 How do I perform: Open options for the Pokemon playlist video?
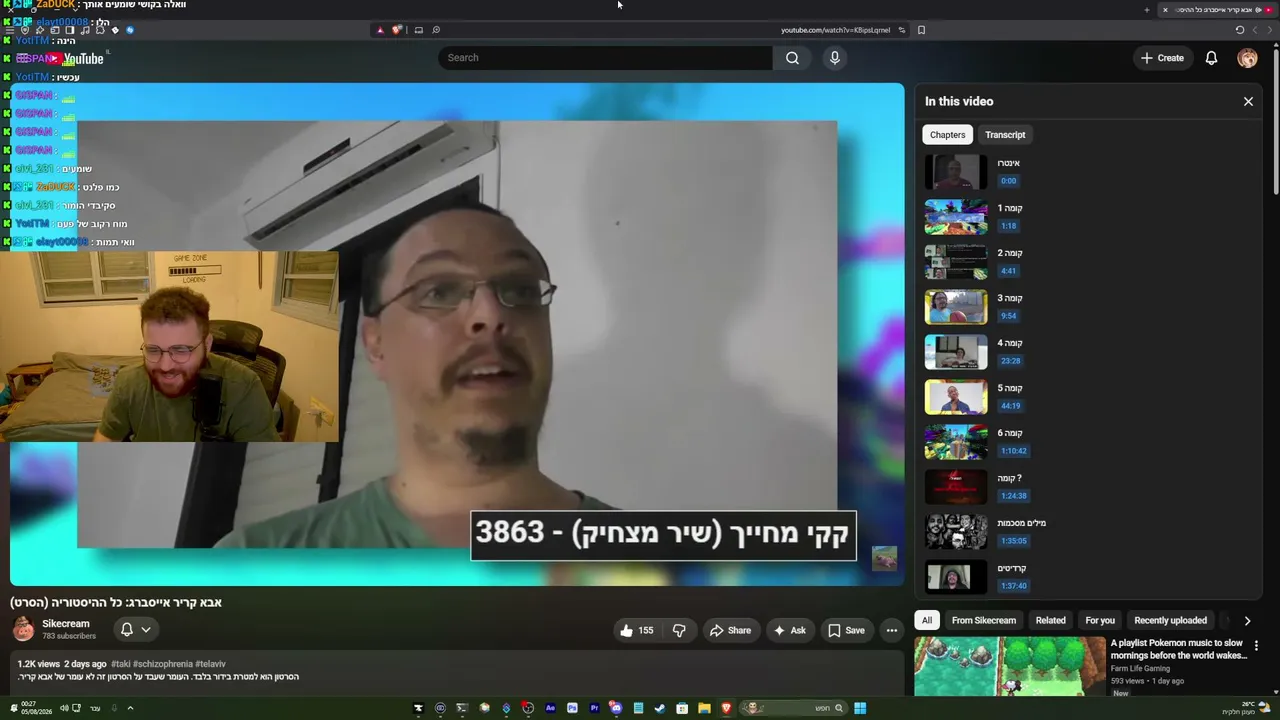(1256, 645)
